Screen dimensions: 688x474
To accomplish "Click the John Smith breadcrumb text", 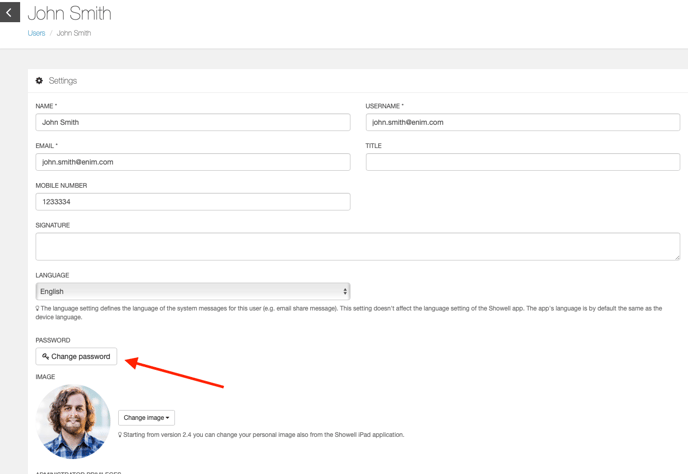I will tap(74, 33).
